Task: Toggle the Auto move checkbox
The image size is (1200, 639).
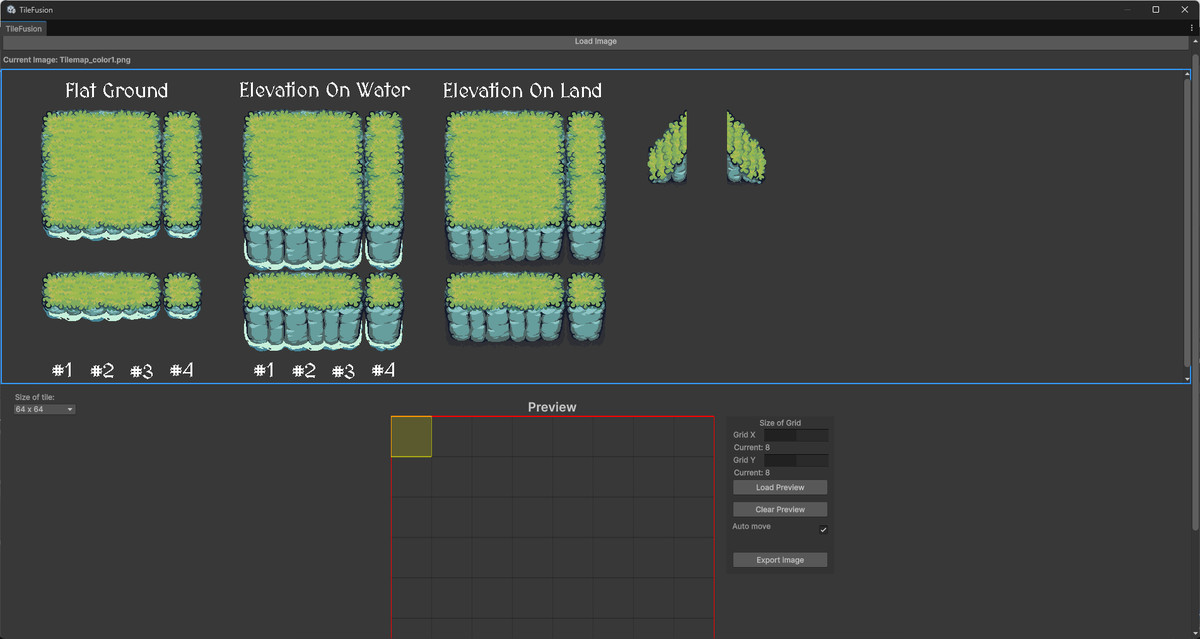Action: [x=823, y=529]
